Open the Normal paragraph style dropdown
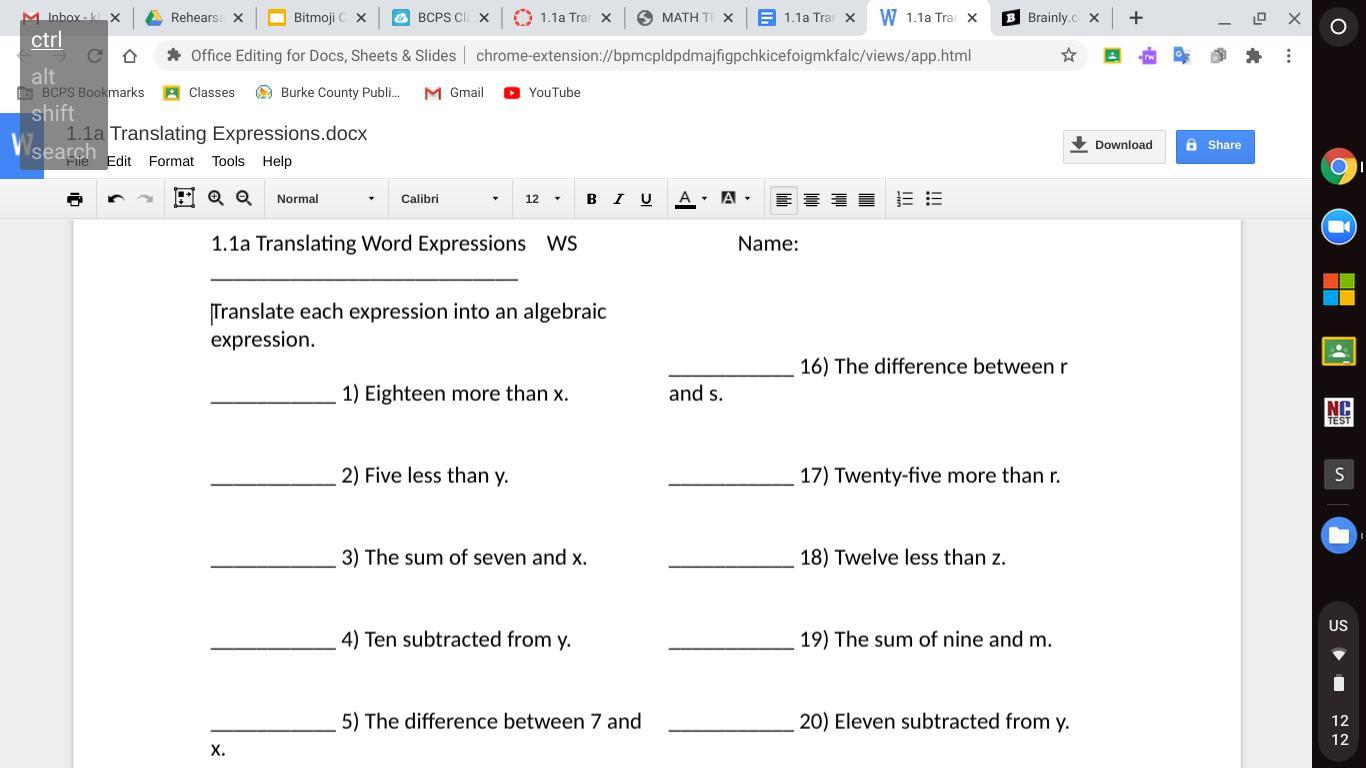The height and width of the screenshot is (768, 1366). 325,199
